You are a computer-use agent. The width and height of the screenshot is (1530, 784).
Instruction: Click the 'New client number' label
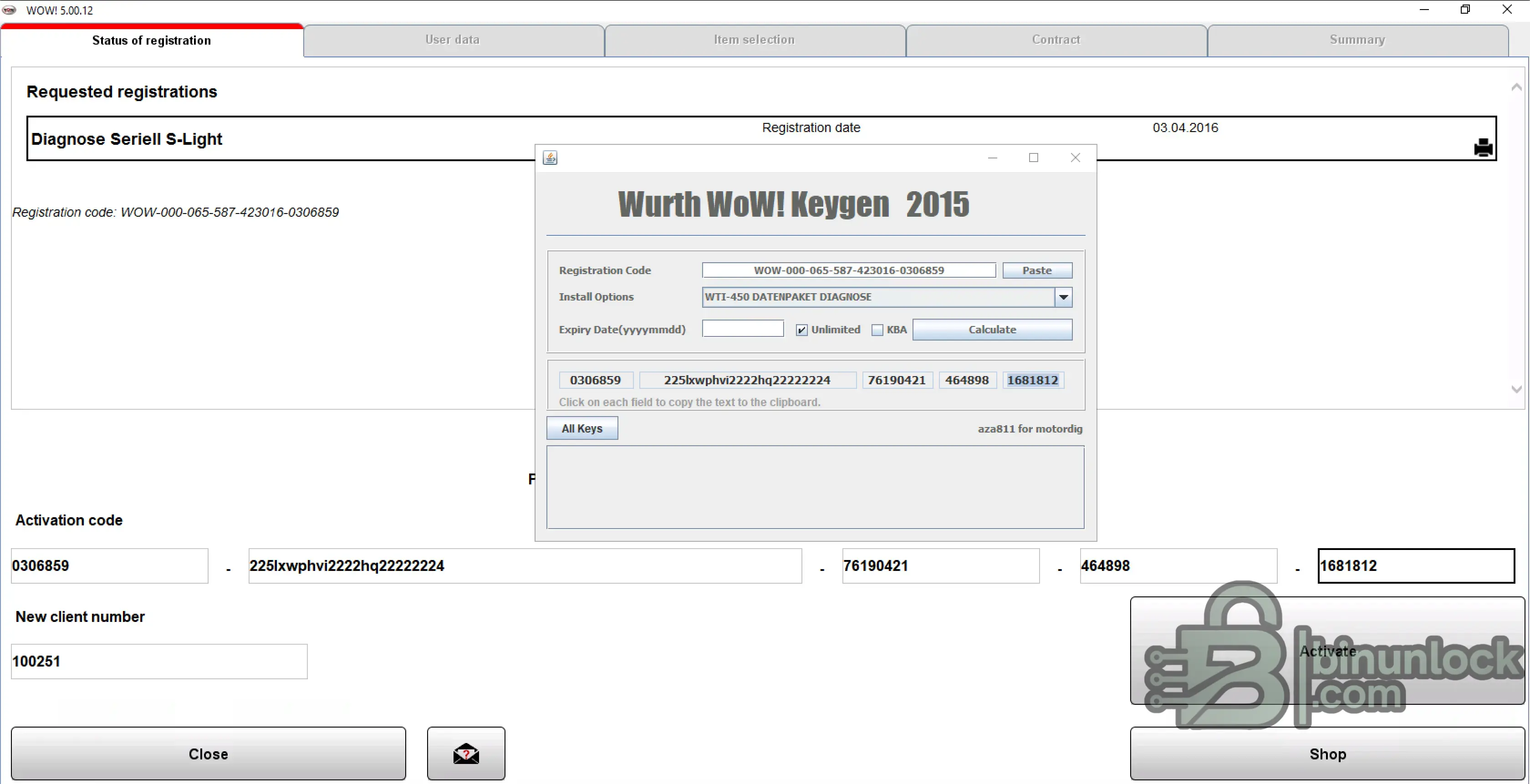tap(80, 616)
